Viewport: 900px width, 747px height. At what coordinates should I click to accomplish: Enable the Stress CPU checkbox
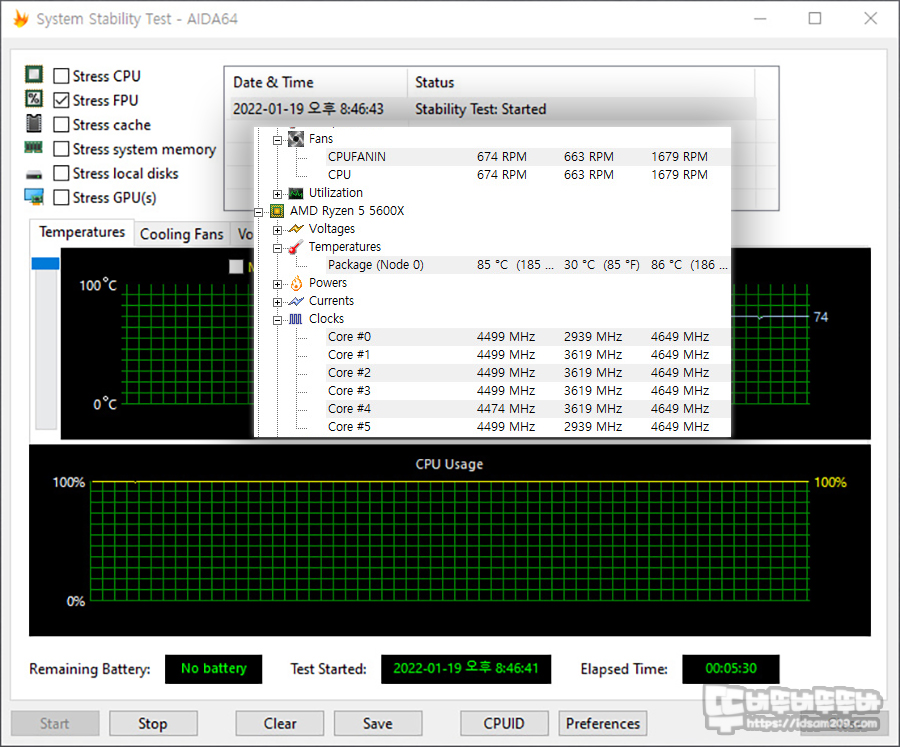61,76
